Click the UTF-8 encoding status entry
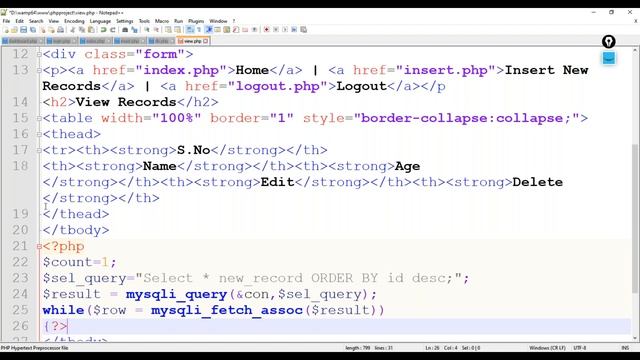Screen dimensions: 640x360 click(580, 348)
